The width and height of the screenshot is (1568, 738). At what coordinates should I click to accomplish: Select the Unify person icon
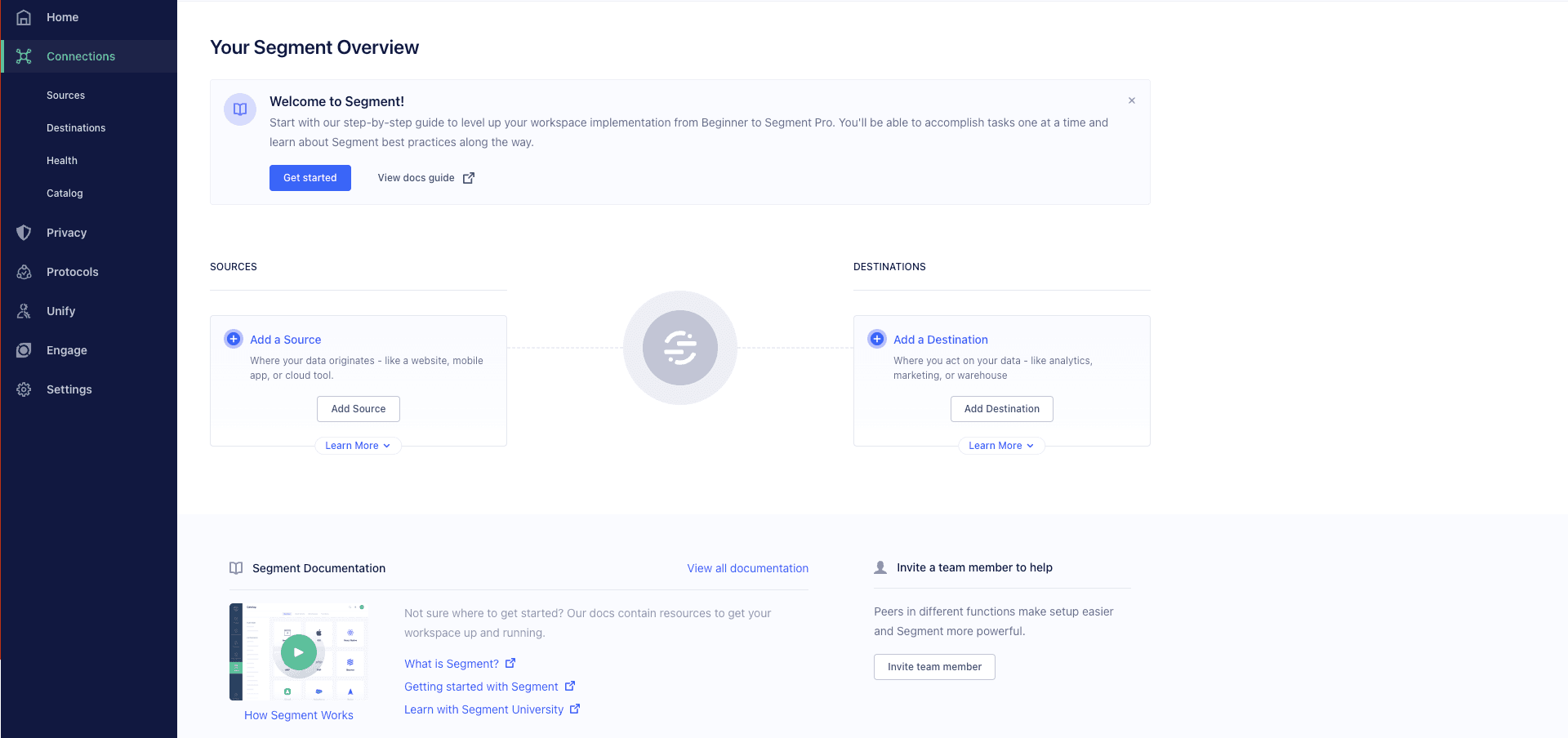pos(24,311)
